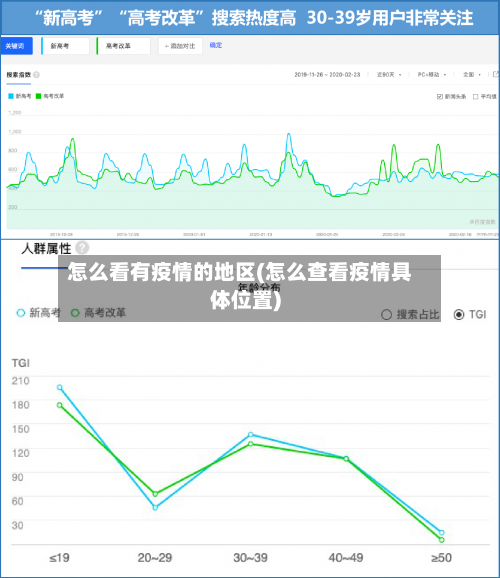Click the green ≤19 data point

click(60, 405)
